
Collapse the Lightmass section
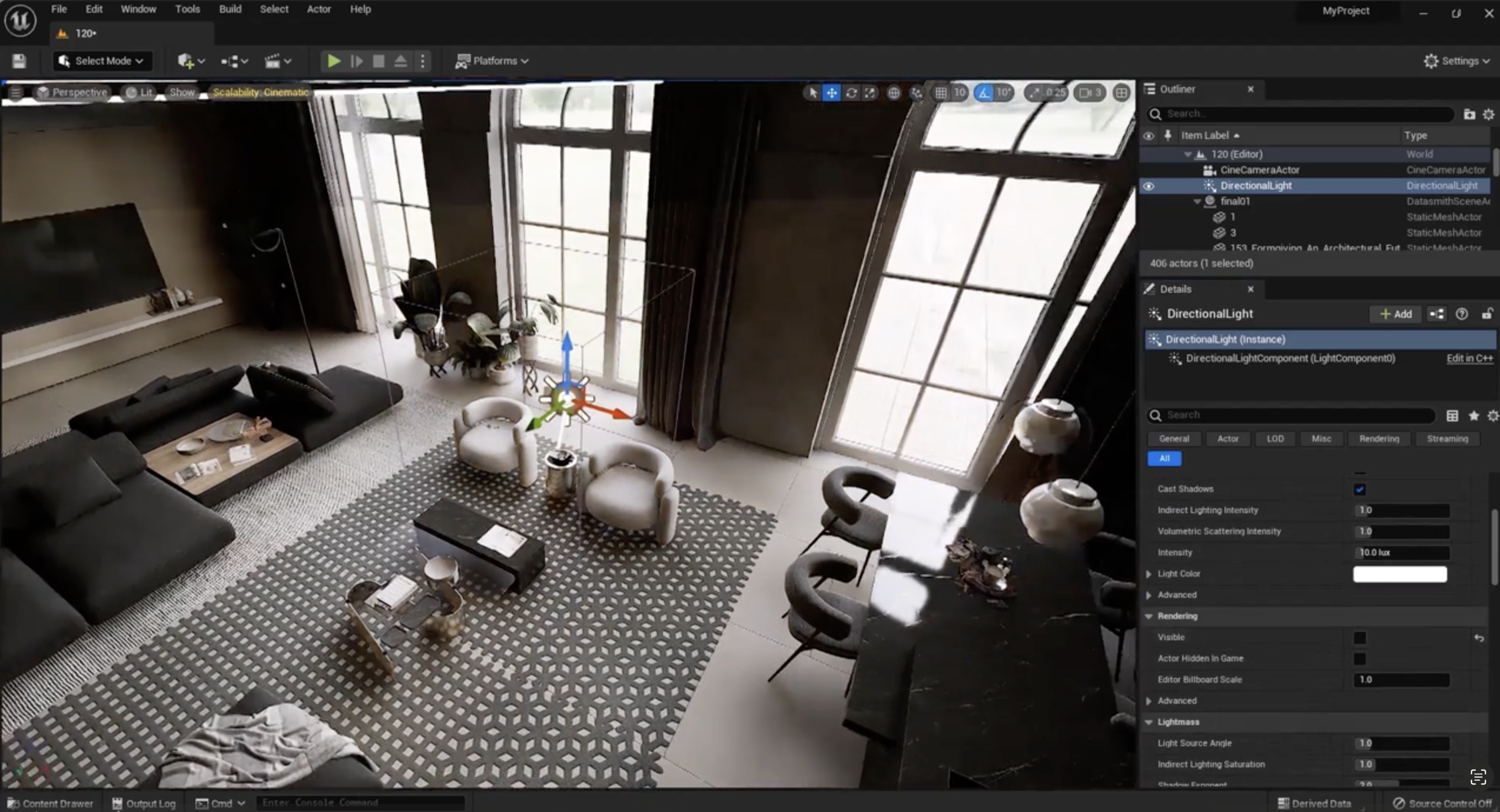pyautogui.click(x=1149, y=722)
